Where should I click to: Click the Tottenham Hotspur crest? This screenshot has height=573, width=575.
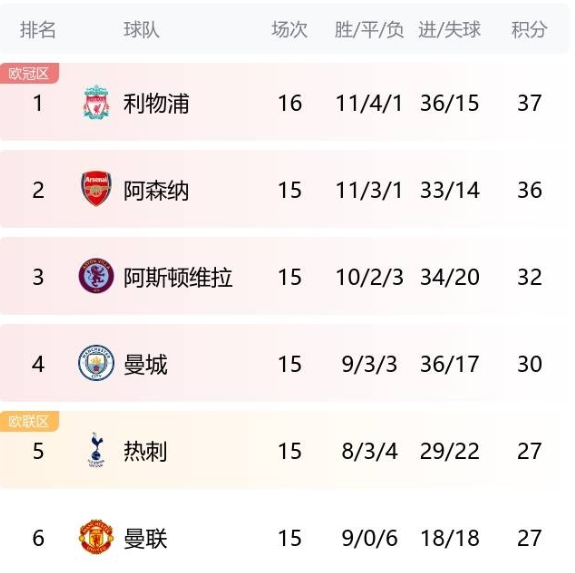[96, 450]
